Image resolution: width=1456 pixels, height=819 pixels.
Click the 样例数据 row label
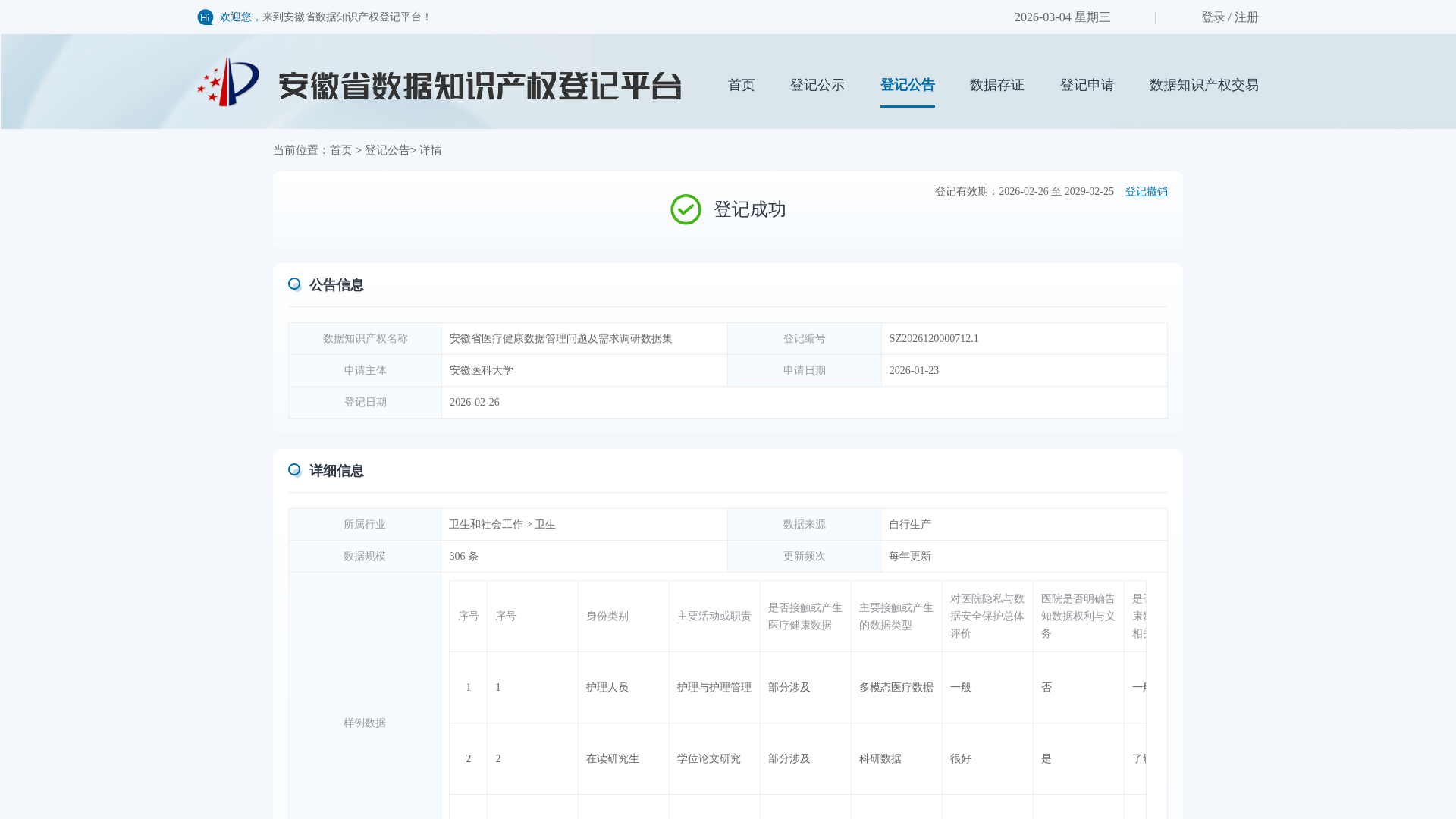pyautogui.click(x=364, y=723)
